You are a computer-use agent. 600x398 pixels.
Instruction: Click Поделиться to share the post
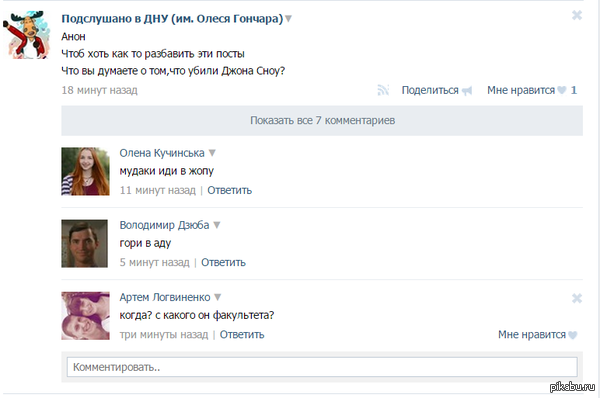[x=430, y=90]
